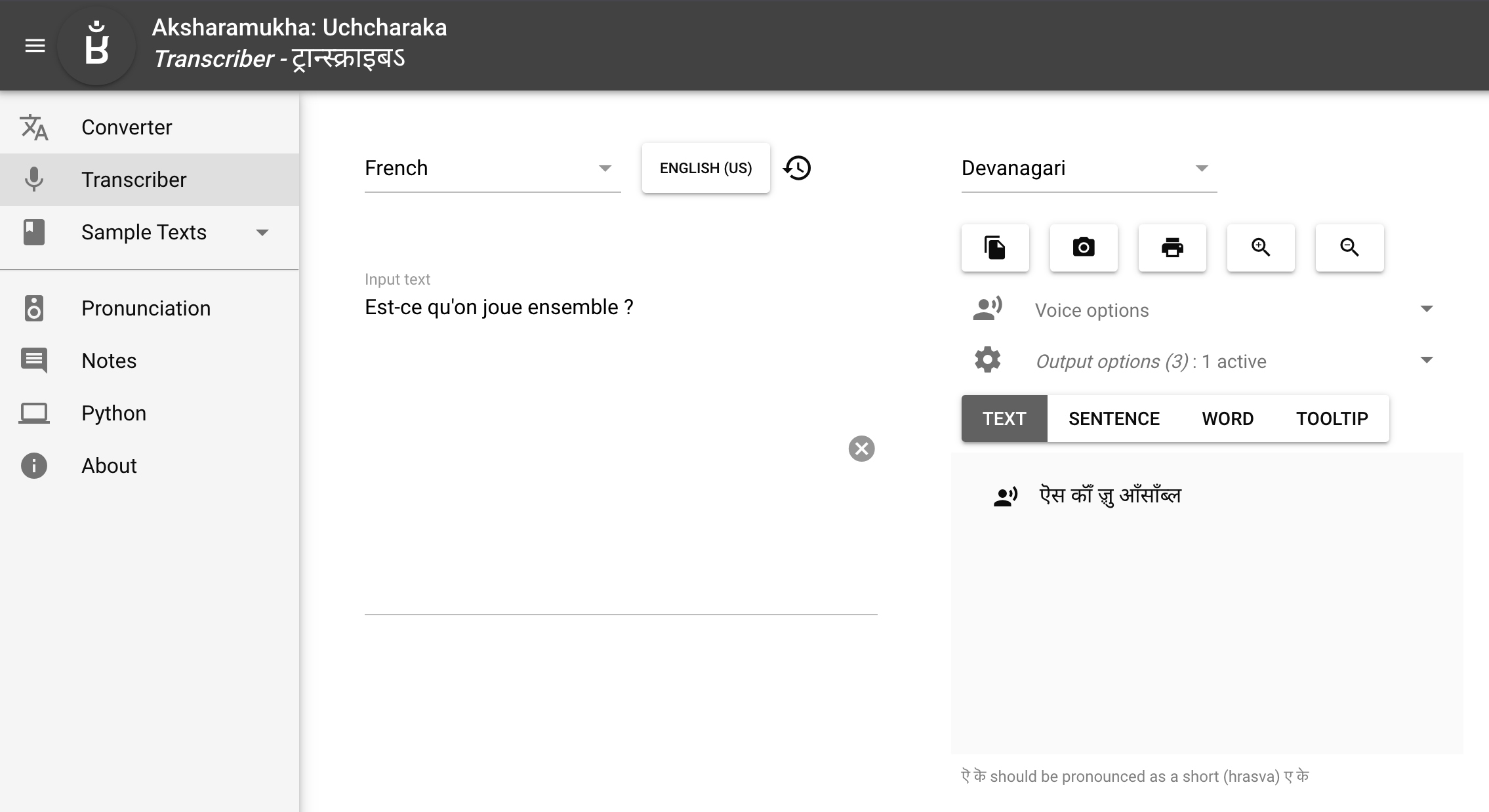The image size is (1489, 812).
Task: Click the Converter translate icon
Action: 34,127
